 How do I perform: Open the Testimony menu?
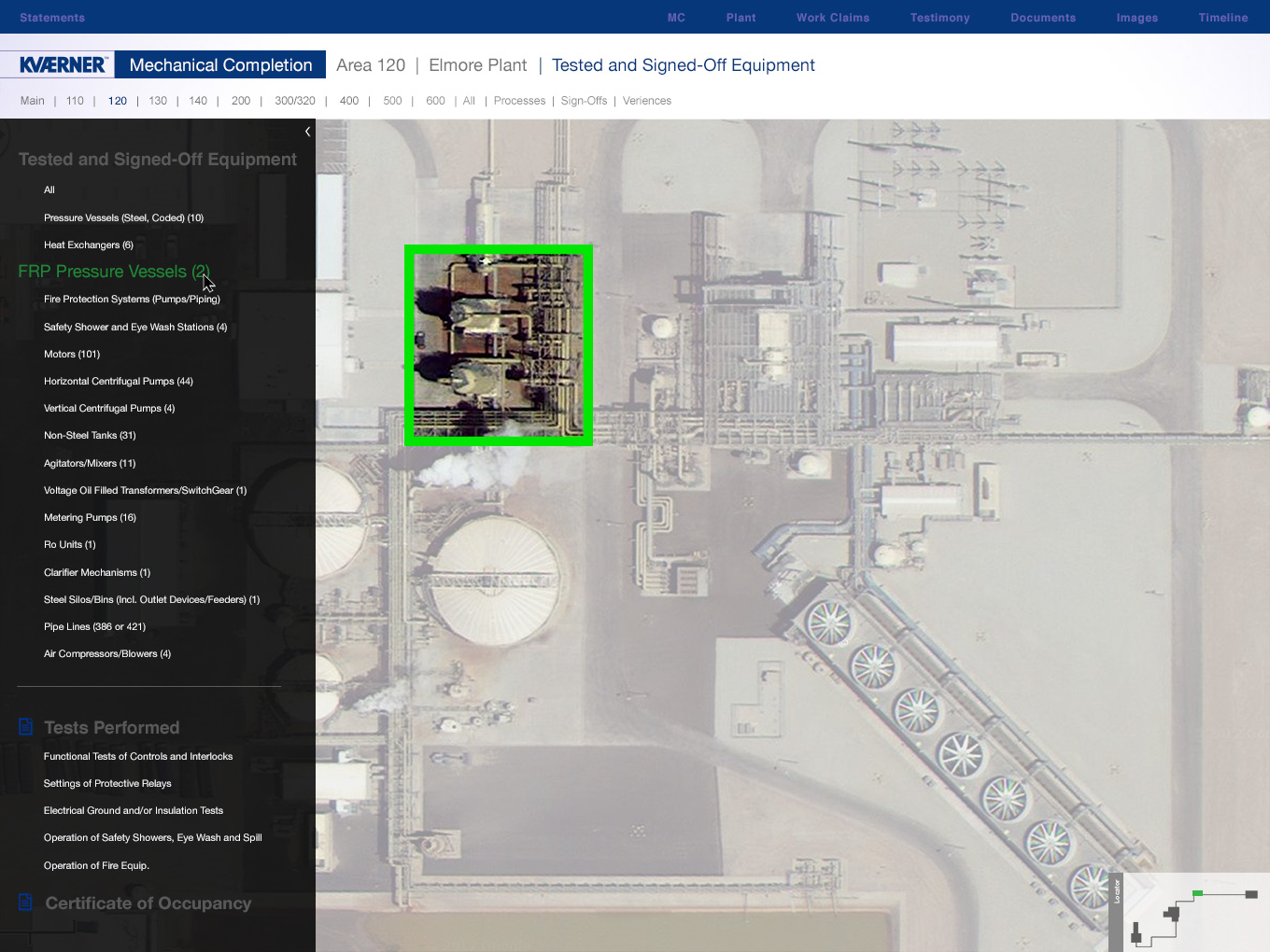coord(939,18)
